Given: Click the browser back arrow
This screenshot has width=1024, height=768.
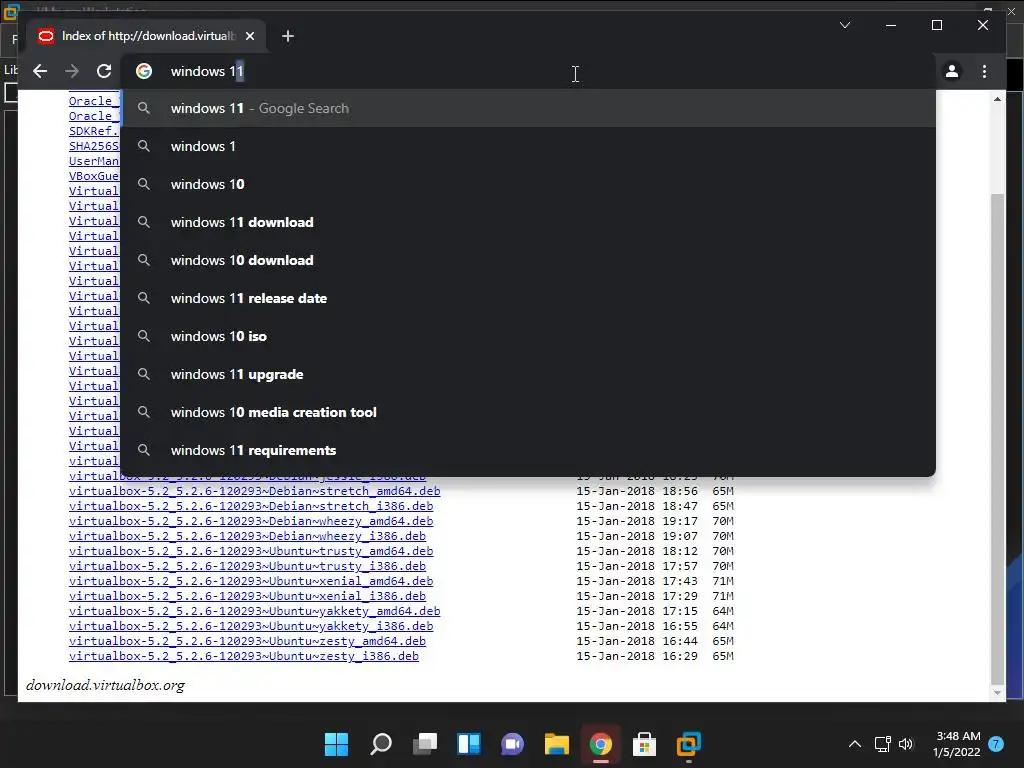Looking at the screenshot, I should (40, 71).
